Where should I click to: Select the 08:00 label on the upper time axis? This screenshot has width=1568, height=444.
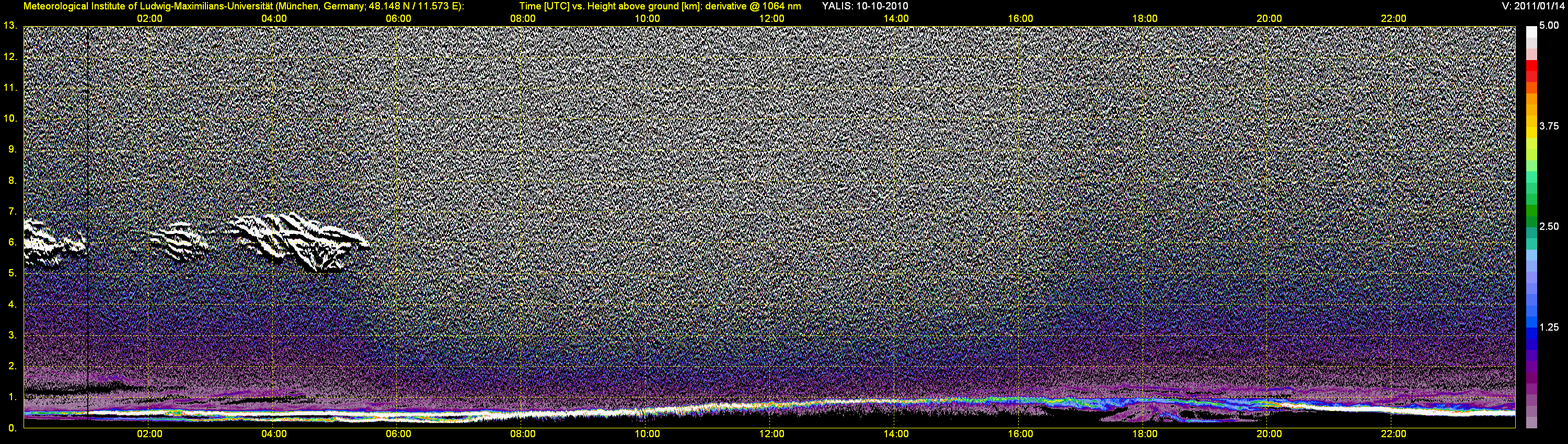coord(522,19)
